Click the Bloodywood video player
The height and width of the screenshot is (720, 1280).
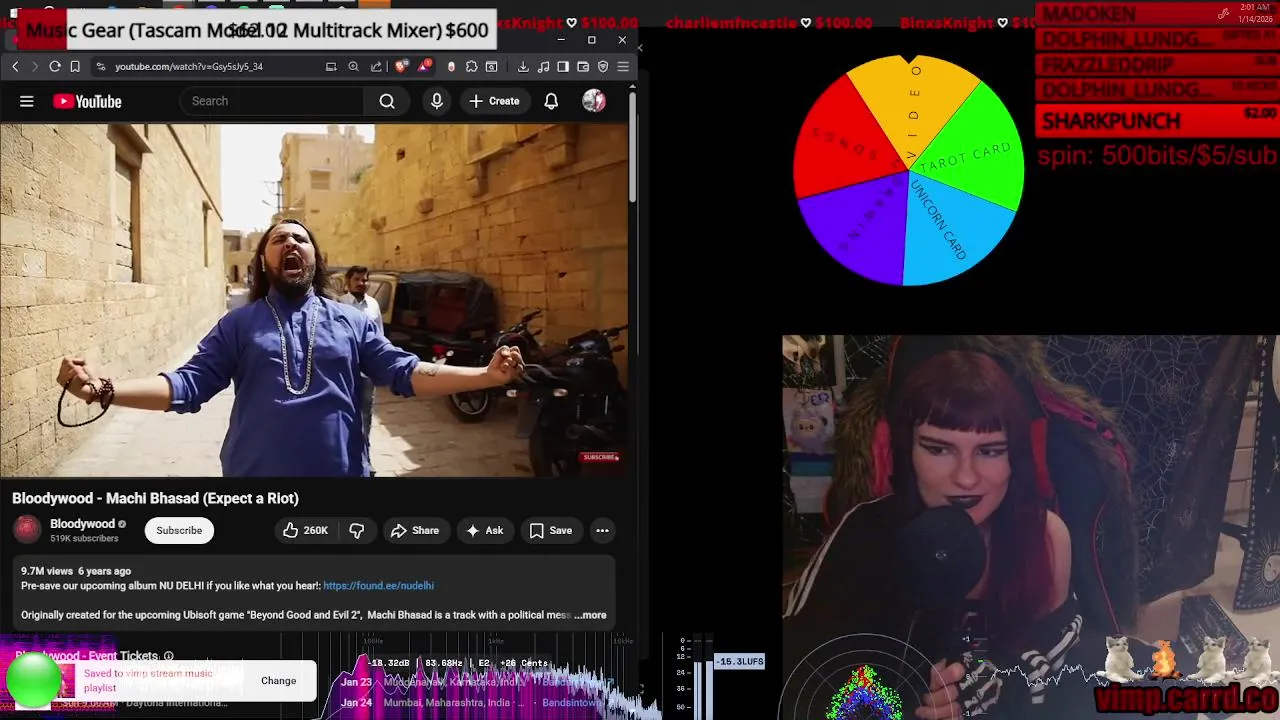(x=314, y=300)
